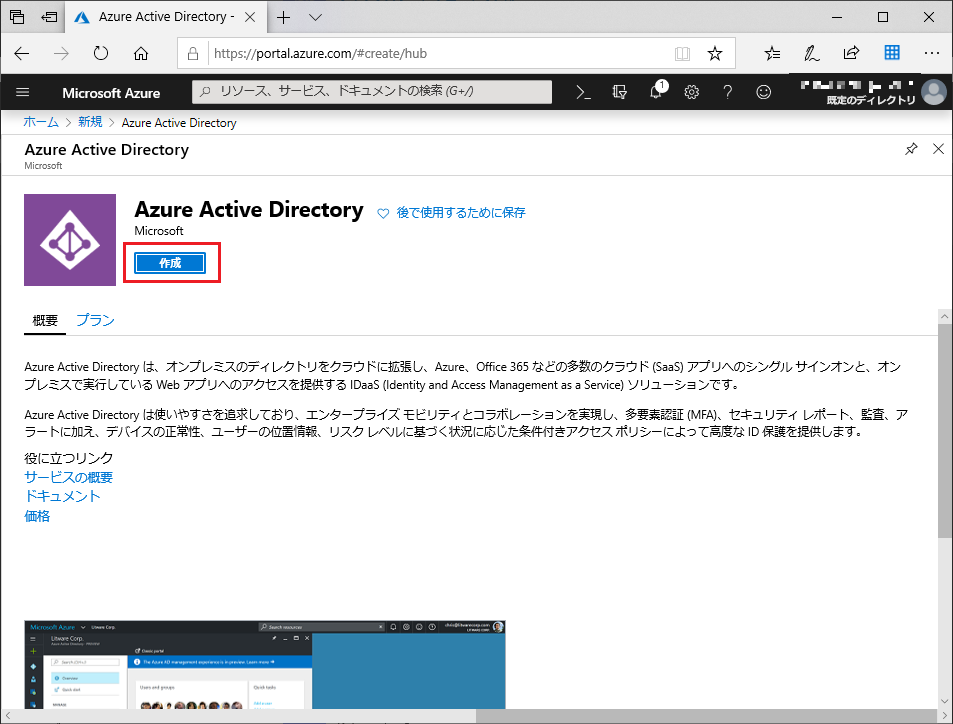This screenshot has width=953, height=724.
Task: Go to ホーム in the breadcrumb
Action: (x=41, y=122)
